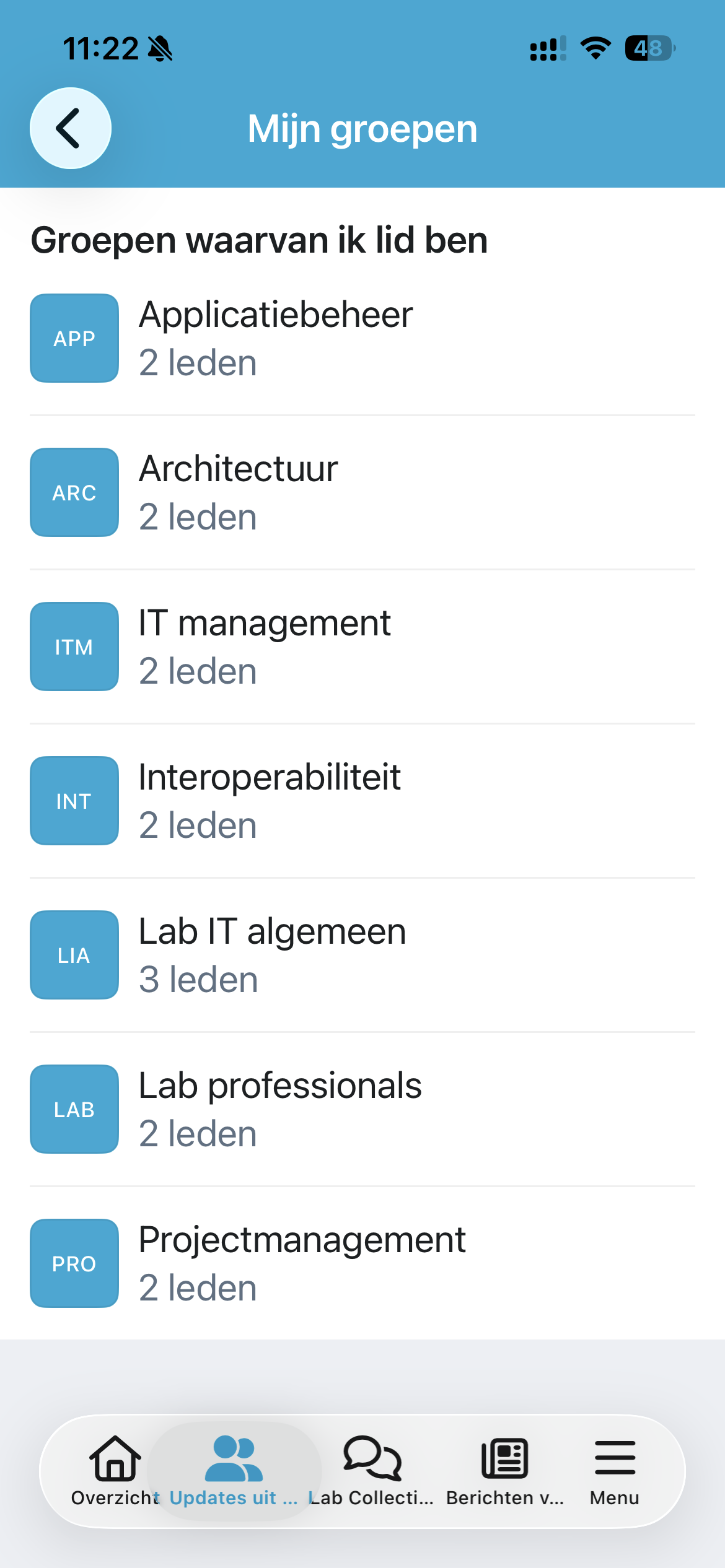Image resolution: width=725 pixels, height=1568 pixels.
Task: Select the PRO group badge icon
Action: (74, 1263)
